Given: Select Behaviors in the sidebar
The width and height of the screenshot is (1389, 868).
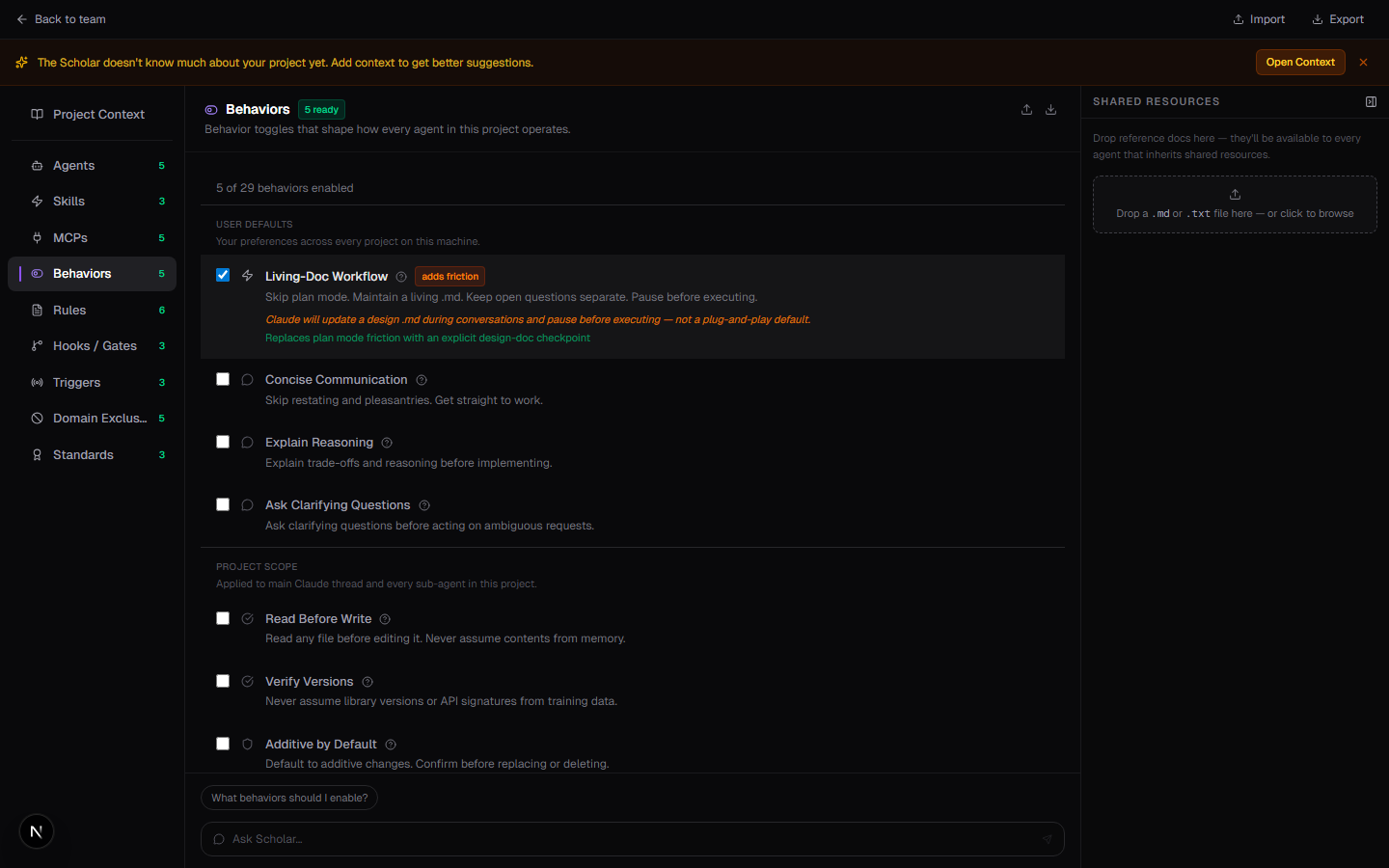Looking at the screenshot, I should point(92,274).
